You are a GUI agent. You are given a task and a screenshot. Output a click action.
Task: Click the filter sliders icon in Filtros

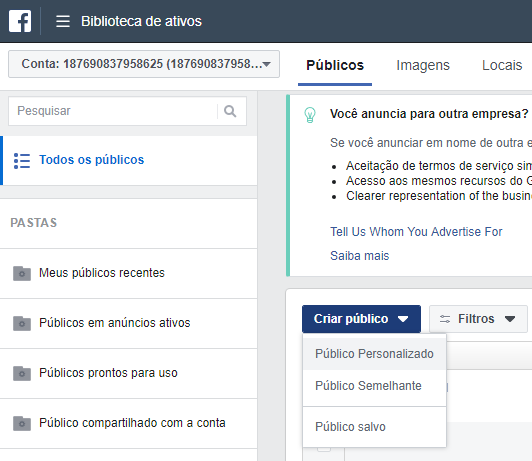(x=445, y=319)
